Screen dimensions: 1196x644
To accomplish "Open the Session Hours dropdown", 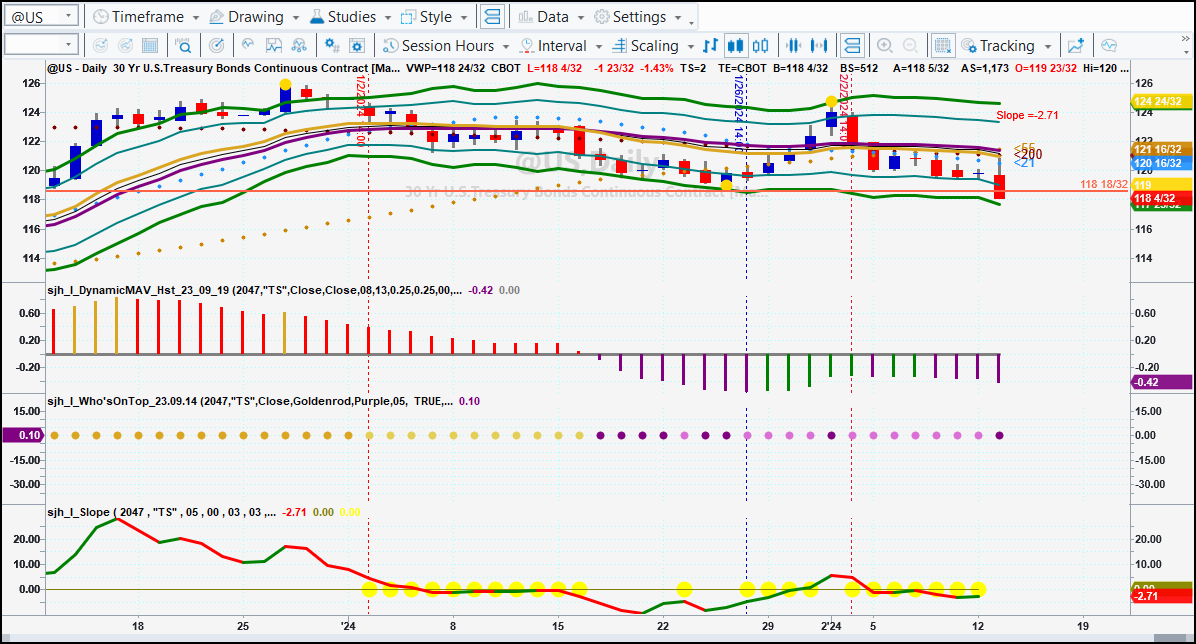I will pyautogui.click(x=446, y=46).
